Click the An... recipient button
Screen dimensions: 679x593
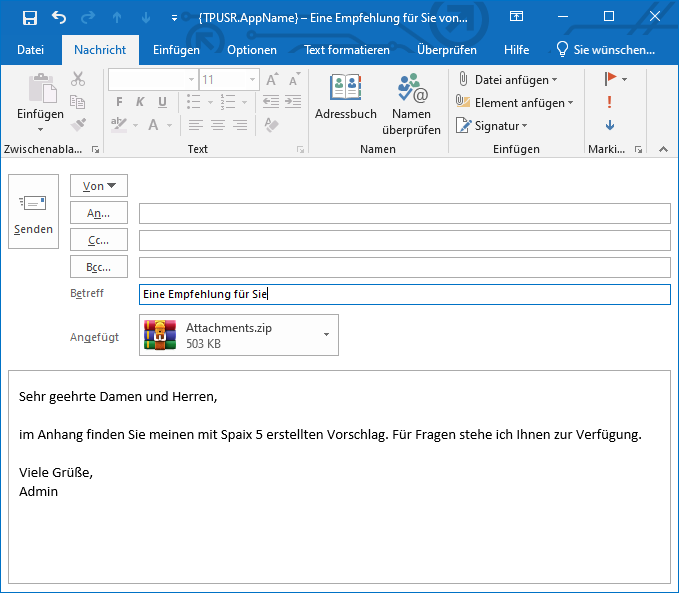(x=99, y=214)
